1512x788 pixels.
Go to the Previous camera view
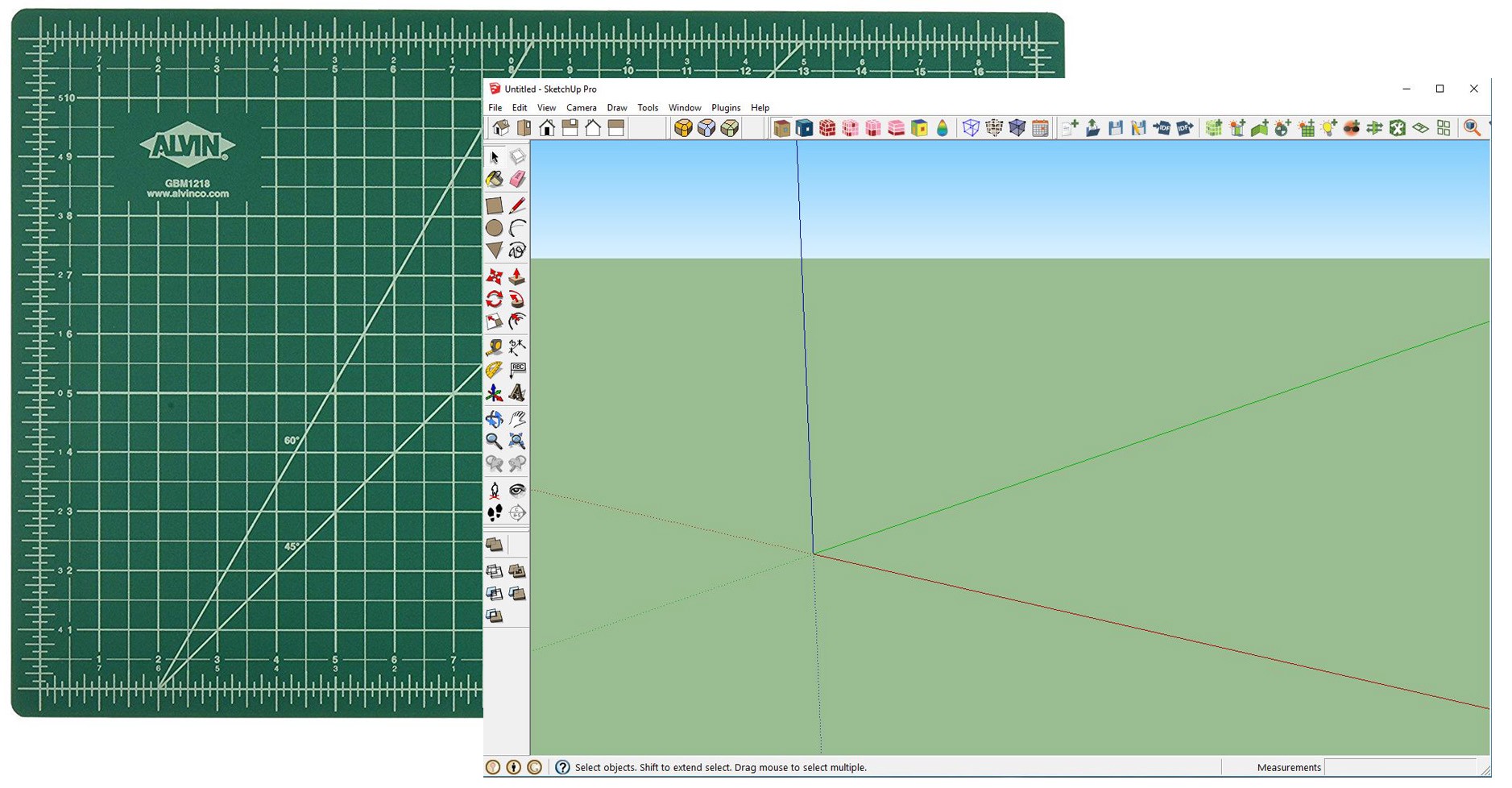pyautogui.click(x=495, y=464)
